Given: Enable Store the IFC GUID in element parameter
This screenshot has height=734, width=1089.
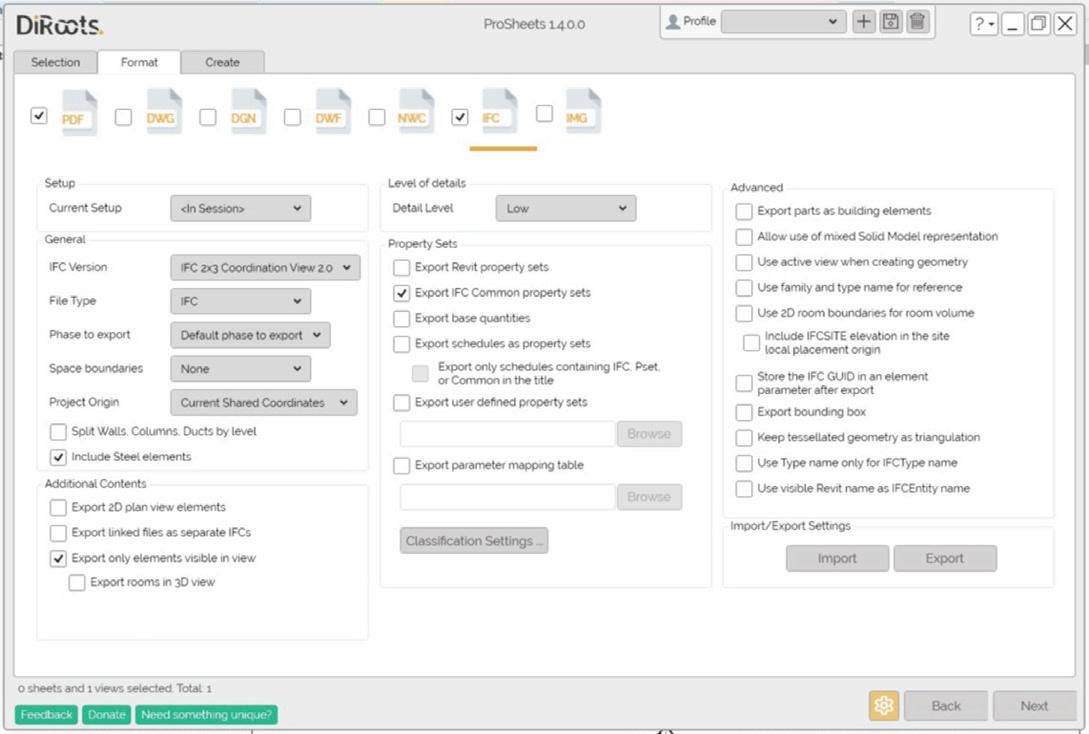Looking at the screenshot, I should pos(744,383).
